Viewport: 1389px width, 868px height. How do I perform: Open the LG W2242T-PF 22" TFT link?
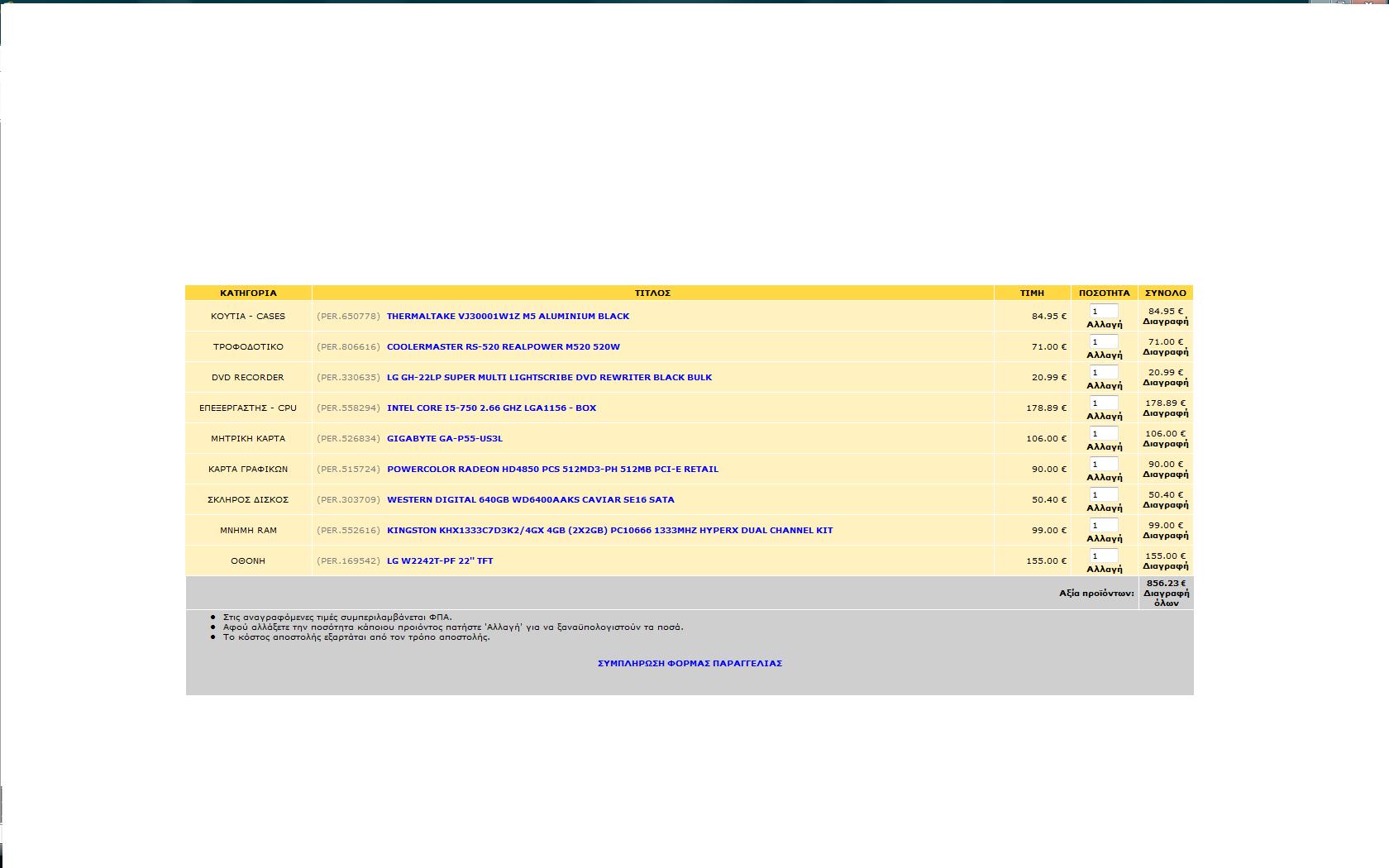pyautogui.click(x=440, y=560)
